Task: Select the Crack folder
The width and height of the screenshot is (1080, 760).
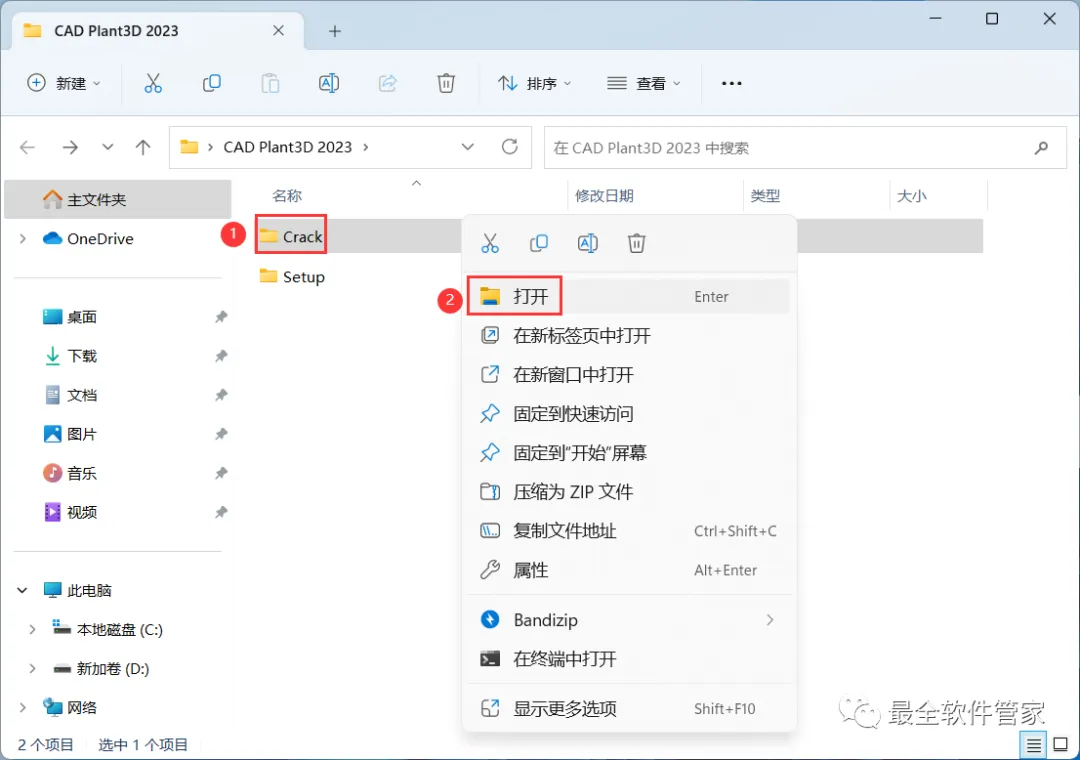Action: coord(291,236)
